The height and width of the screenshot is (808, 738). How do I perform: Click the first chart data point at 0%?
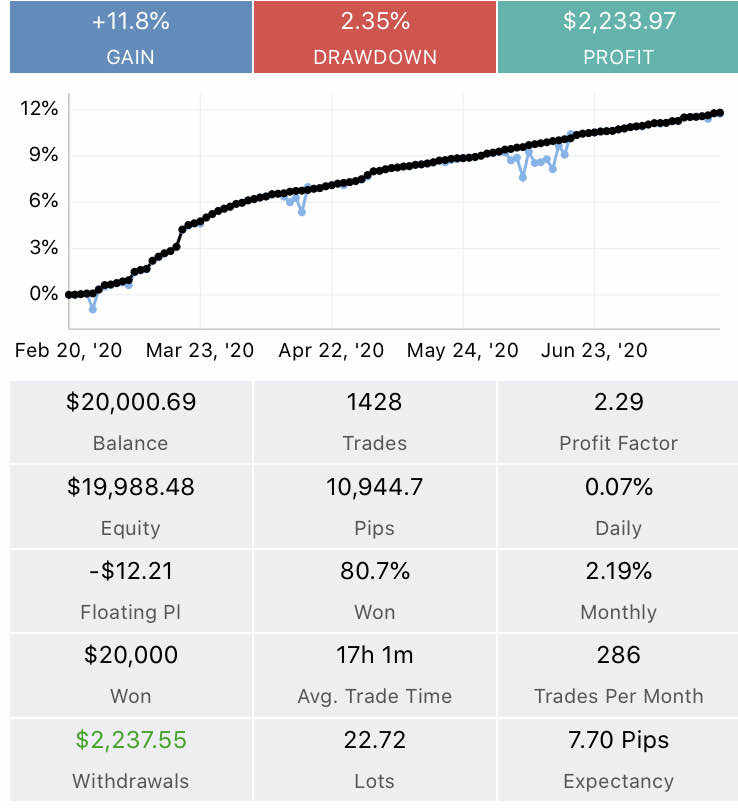[x=69, y=295]
